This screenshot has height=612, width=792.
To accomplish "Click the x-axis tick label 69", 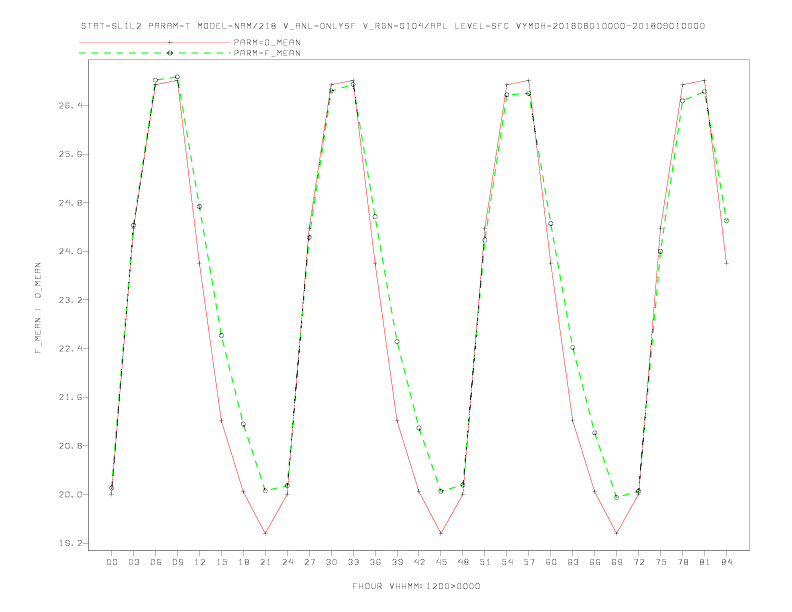I will 617,562.
